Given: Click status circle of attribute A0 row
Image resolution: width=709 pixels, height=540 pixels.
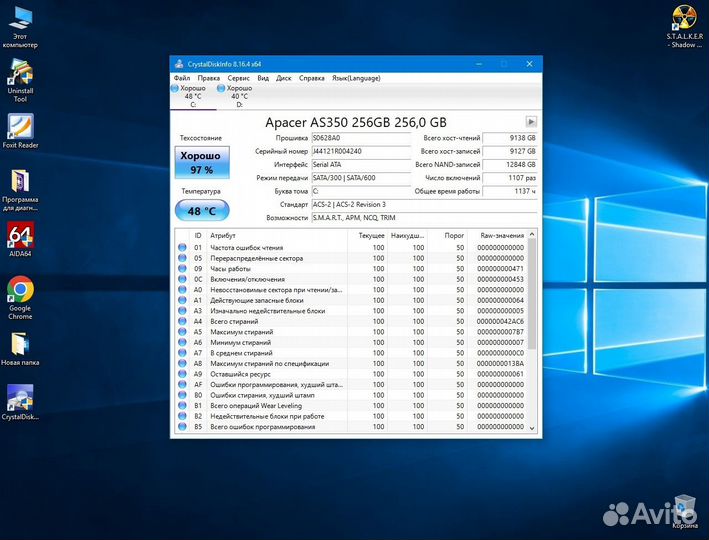Looking at the screenshot, I should [182, 289].
